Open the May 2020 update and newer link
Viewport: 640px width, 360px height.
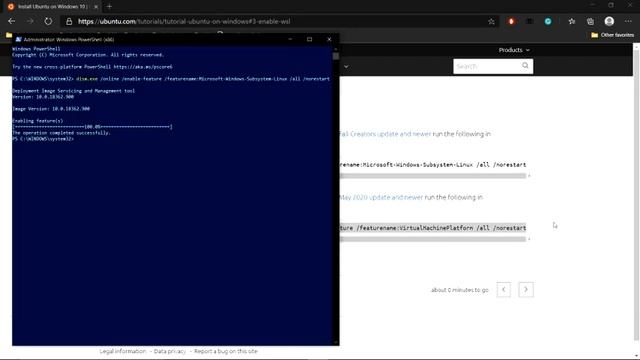click(x=382, y=197)
